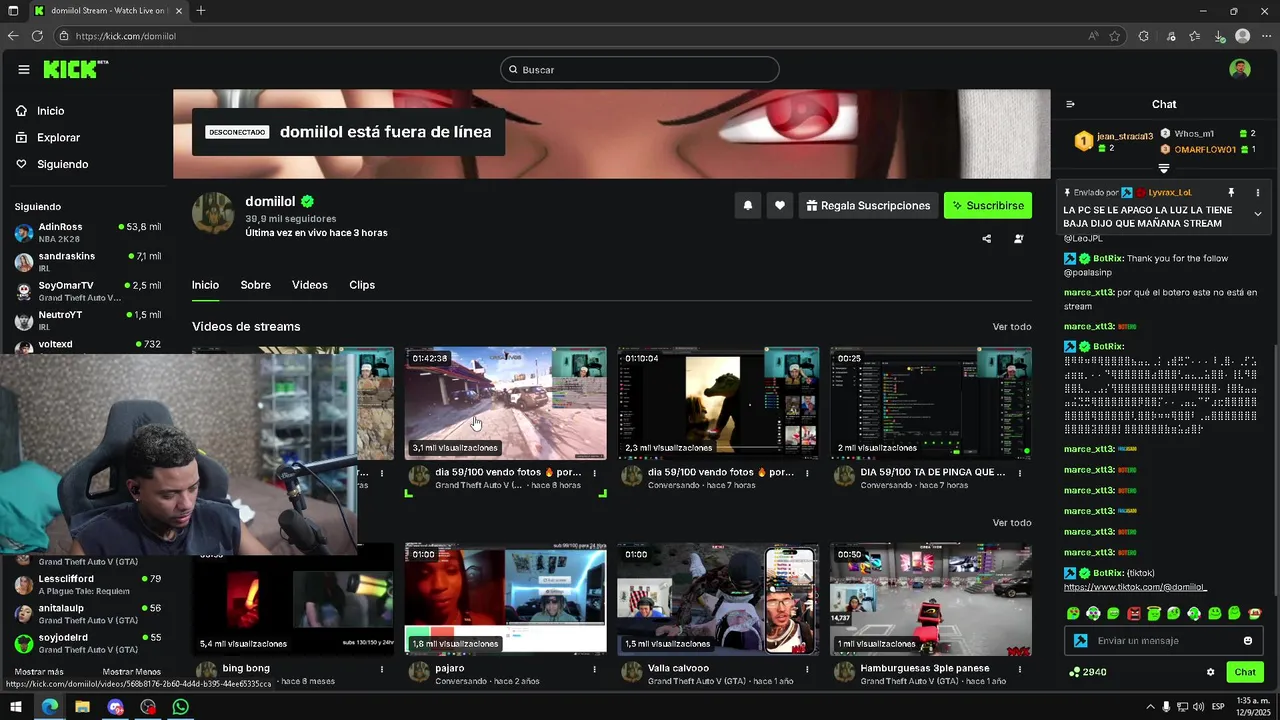Viewport: 1280px width, 720px height.
Task: Open the tiktok.com/@domiilol link in chat
Action: tap(1135, 587)
